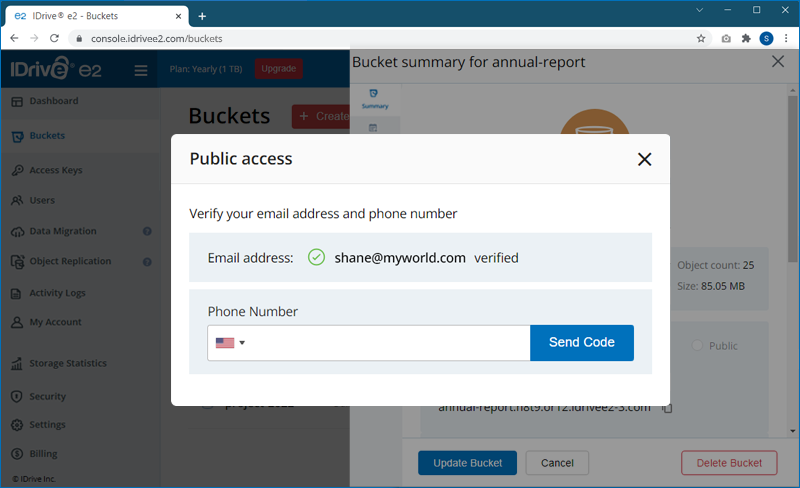The image size is (800, 488).
Task: Click the phone number input field
Action: pyautogui.click(x=390, y=343)
